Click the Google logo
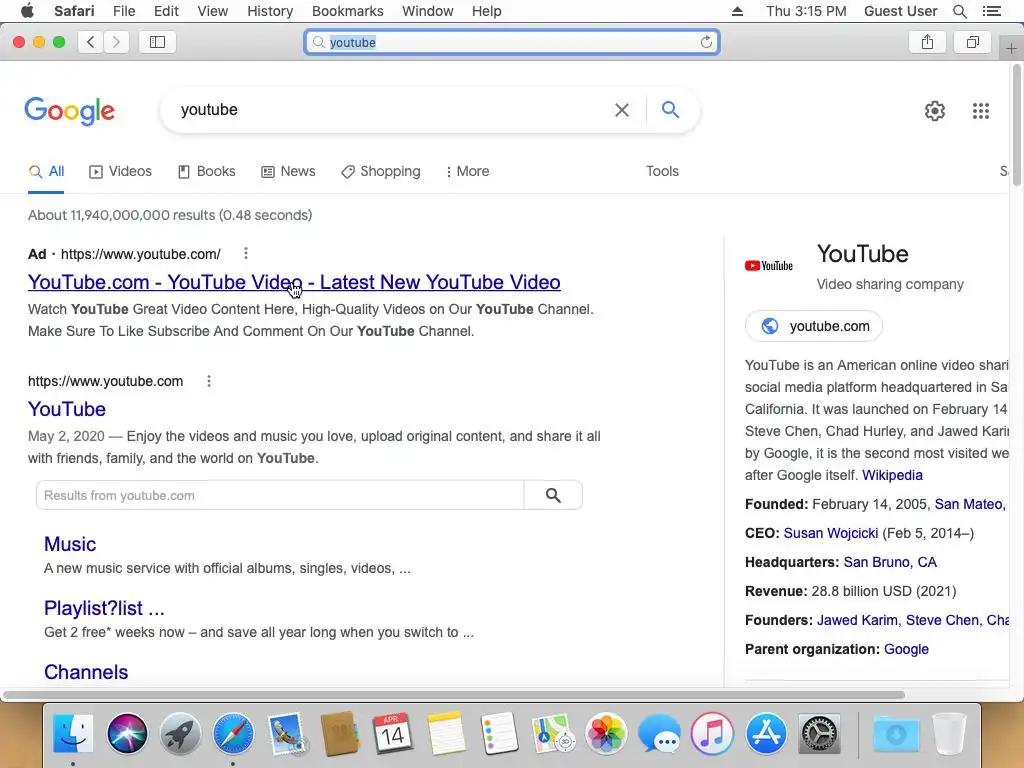The height and width of the screenshot is (768, 1024). (70, 111)
